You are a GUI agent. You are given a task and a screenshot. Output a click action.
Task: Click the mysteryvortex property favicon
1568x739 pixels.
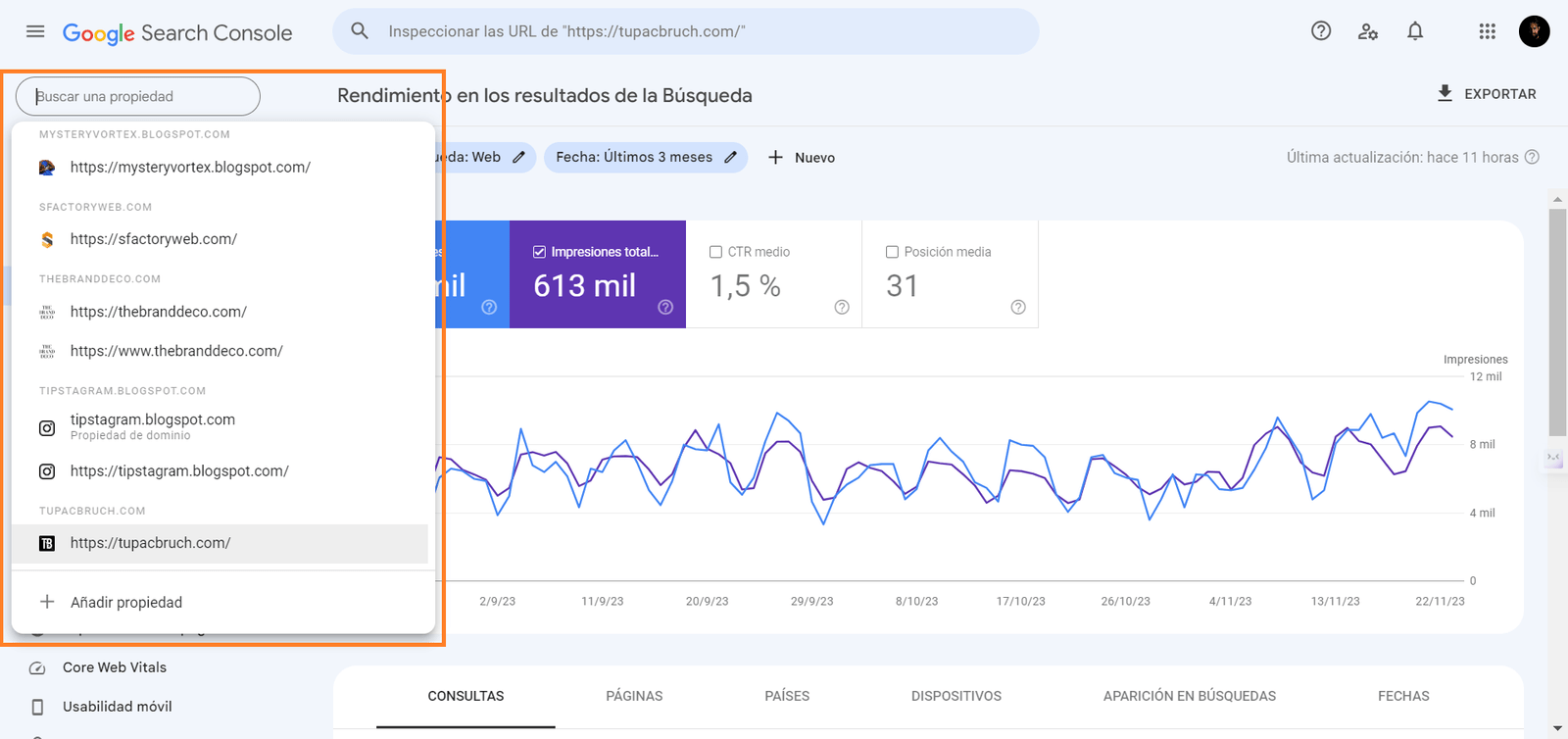[x=46, y=168]
